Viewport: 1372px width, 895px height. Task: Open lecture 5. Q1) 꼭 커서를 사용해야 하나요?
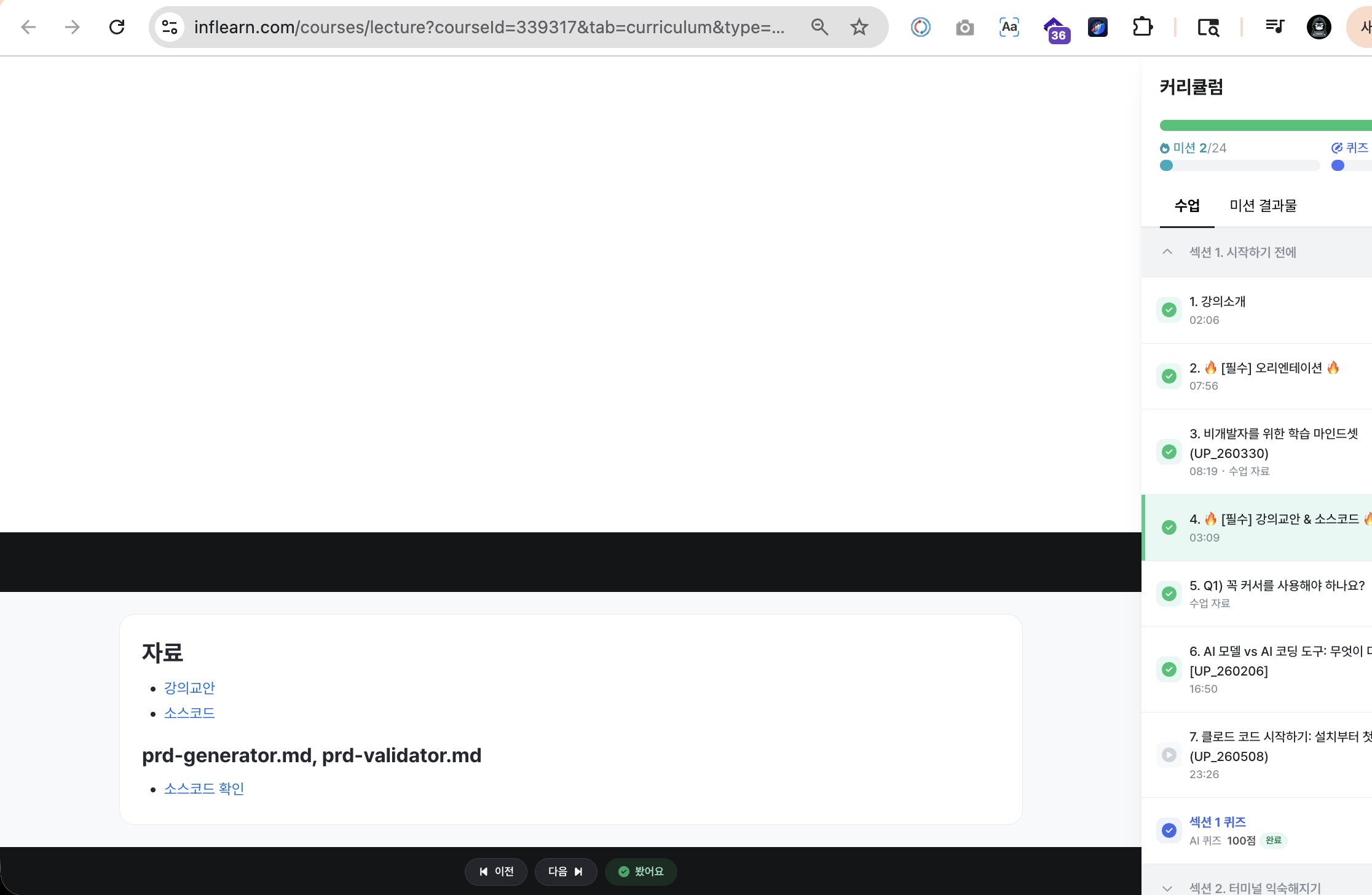point(1256,593)
